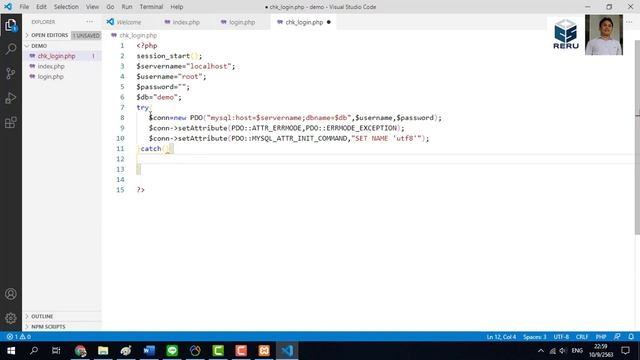Click unsaved dot on chk_login.php tab

point(329,22)
